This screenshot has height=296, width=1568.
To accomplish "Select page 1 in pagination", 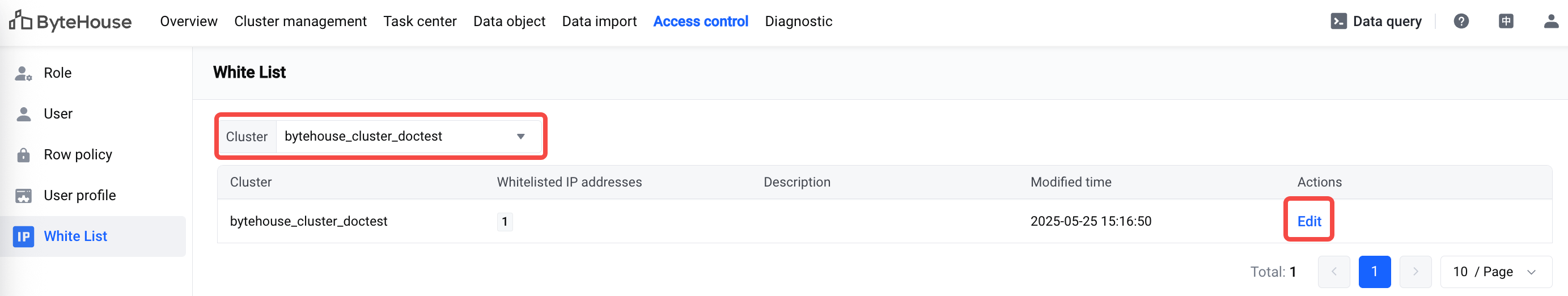I will [1375, 272].
